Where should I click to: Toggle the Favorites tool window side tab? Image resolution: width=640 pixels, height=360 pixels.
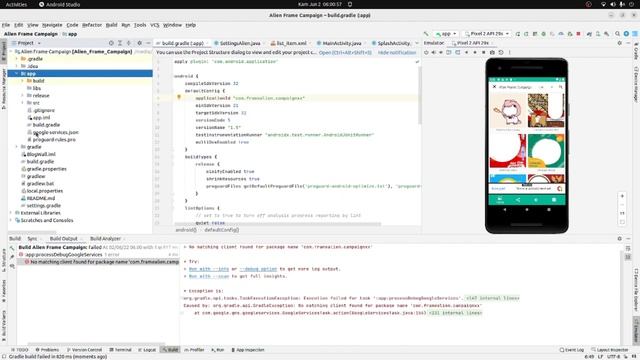point(4,291)
